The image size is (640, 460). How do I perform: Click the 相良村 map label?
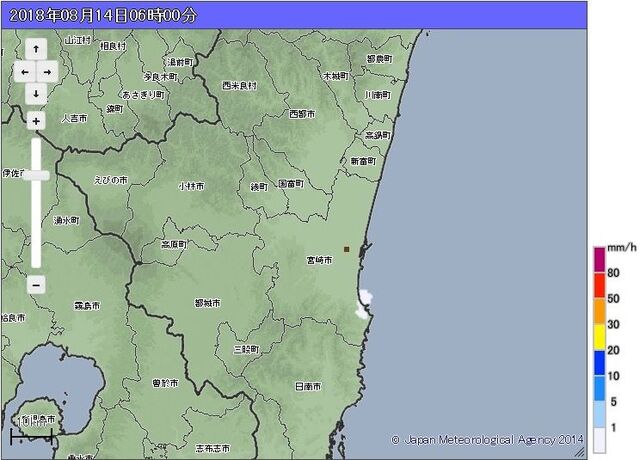coord(113,46)
